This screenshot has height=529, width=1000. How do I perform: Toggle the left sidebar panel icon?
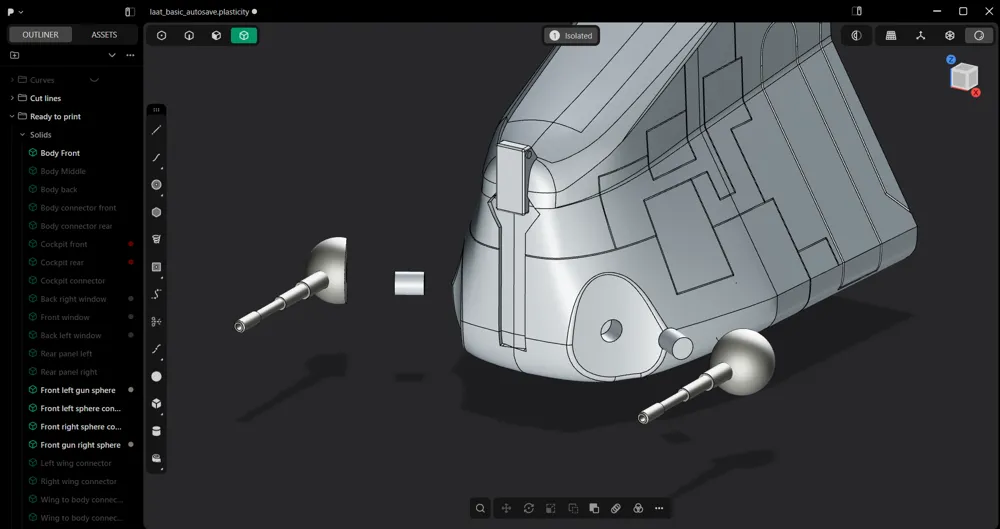(x=129, y=11)
